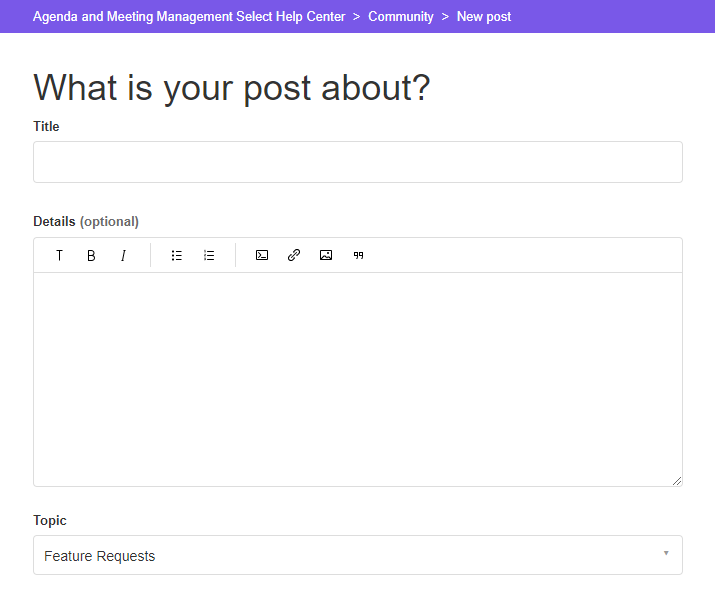Open the New post breadcrumb

point(484,16)
